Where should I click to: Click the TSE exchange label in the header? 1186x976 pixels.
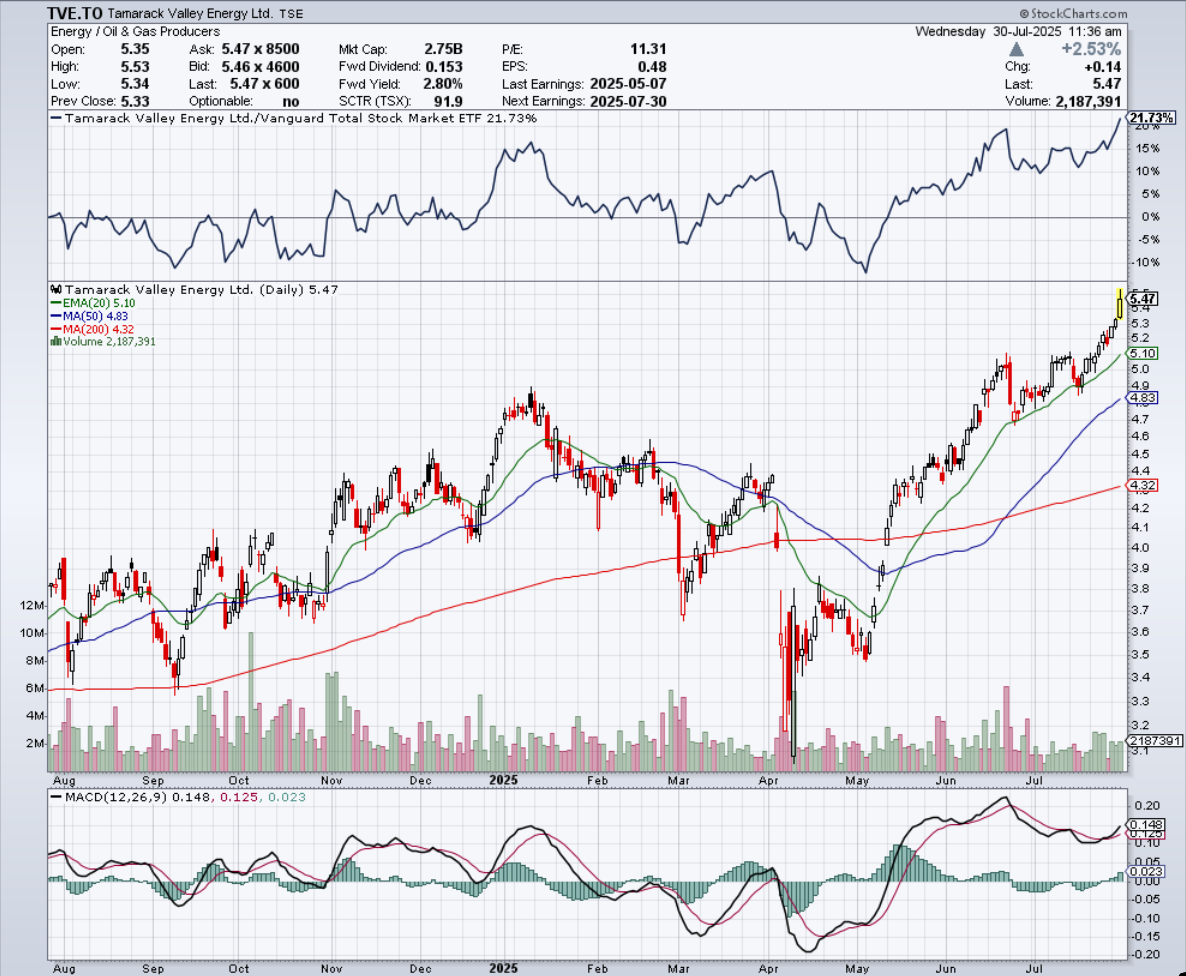(x=291, y=14)
